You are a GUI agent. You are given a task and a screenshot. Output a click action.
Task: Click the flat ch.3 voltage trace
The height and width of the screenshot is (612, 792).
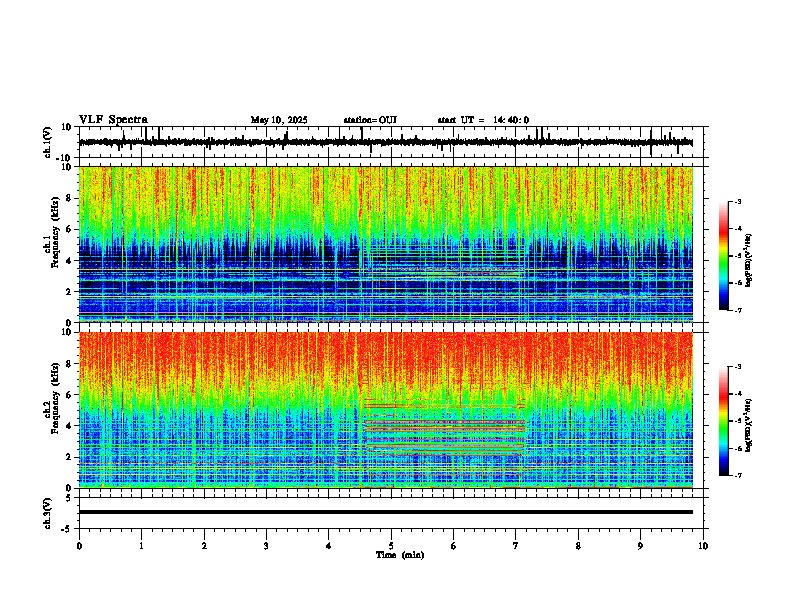386,512
